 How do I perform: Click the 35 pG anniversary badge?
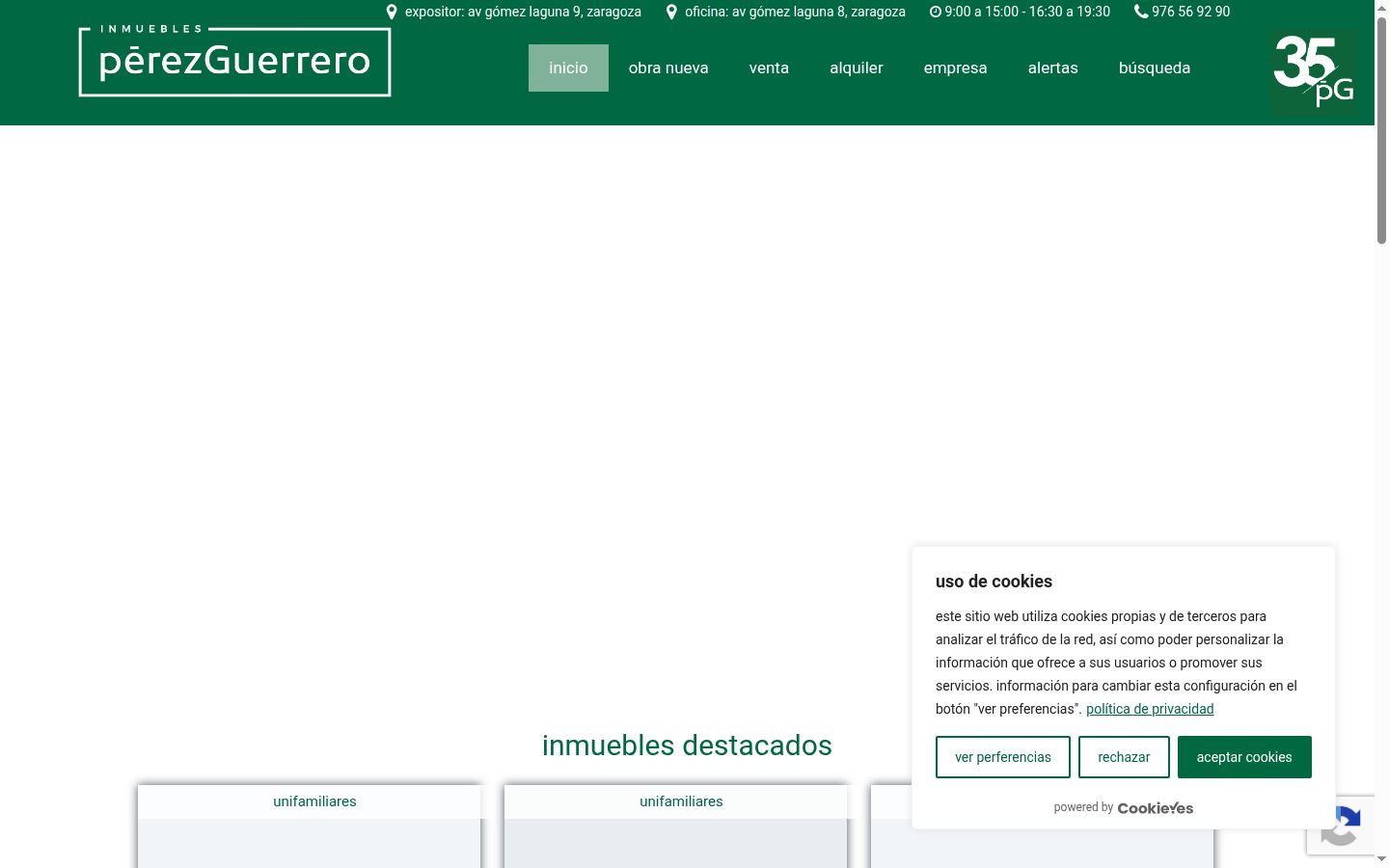(1314, 71)
